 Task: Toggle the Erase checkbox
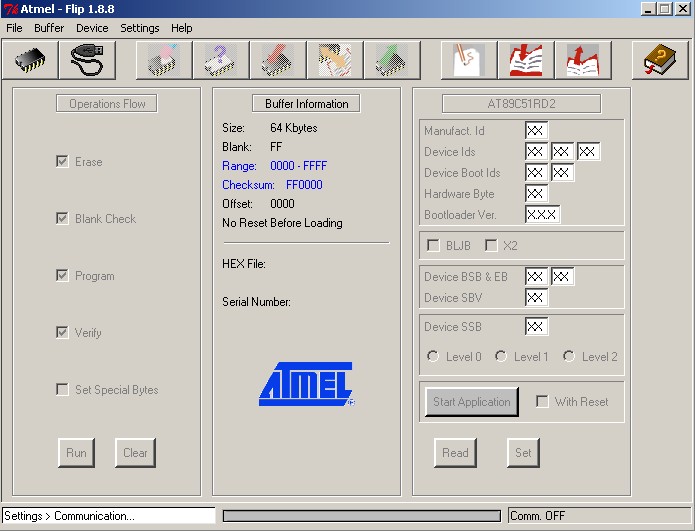(63, 162)
